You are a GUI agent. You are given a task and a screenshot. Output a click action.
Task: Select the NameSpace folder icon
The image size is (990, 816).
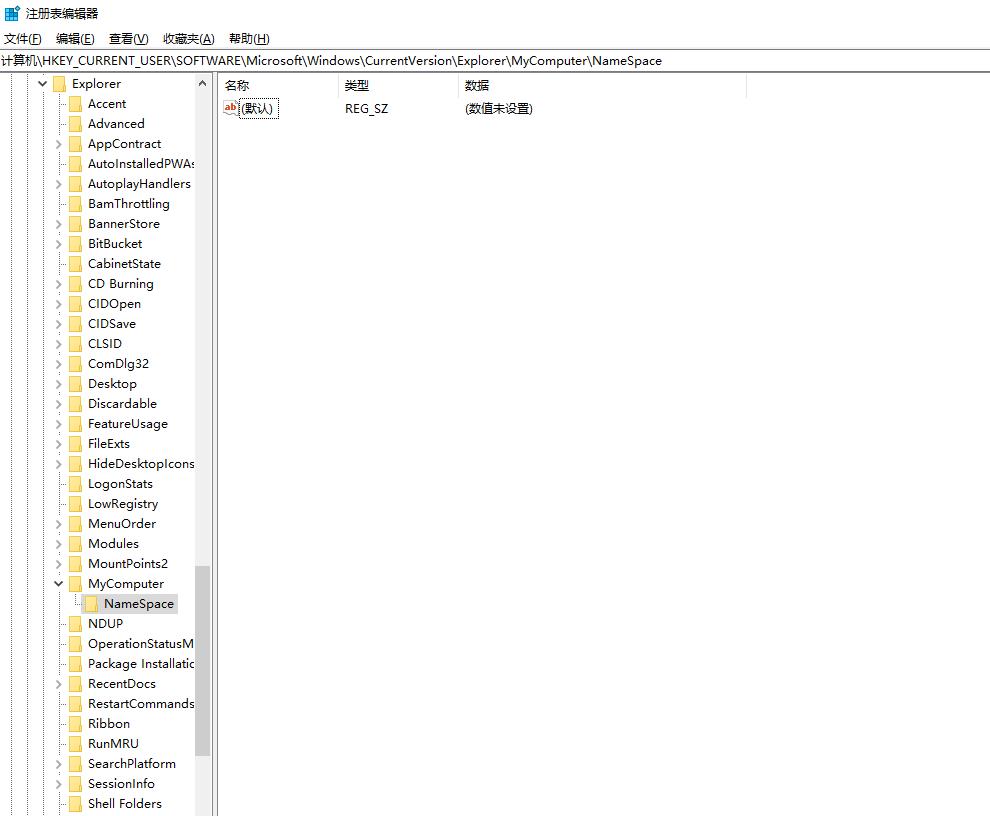91,604
